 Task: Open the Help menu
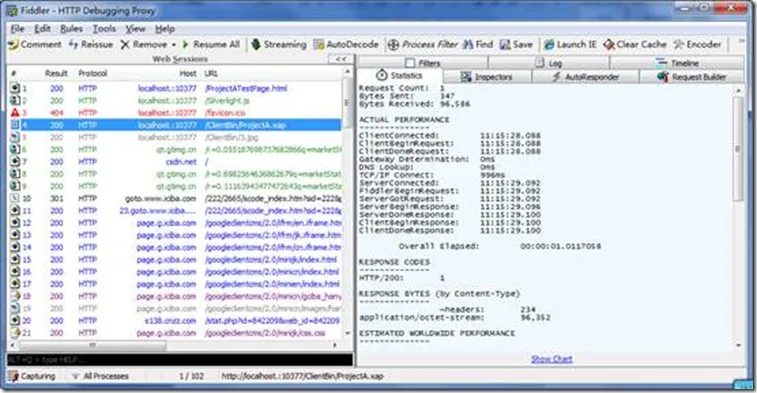(165, 29)
